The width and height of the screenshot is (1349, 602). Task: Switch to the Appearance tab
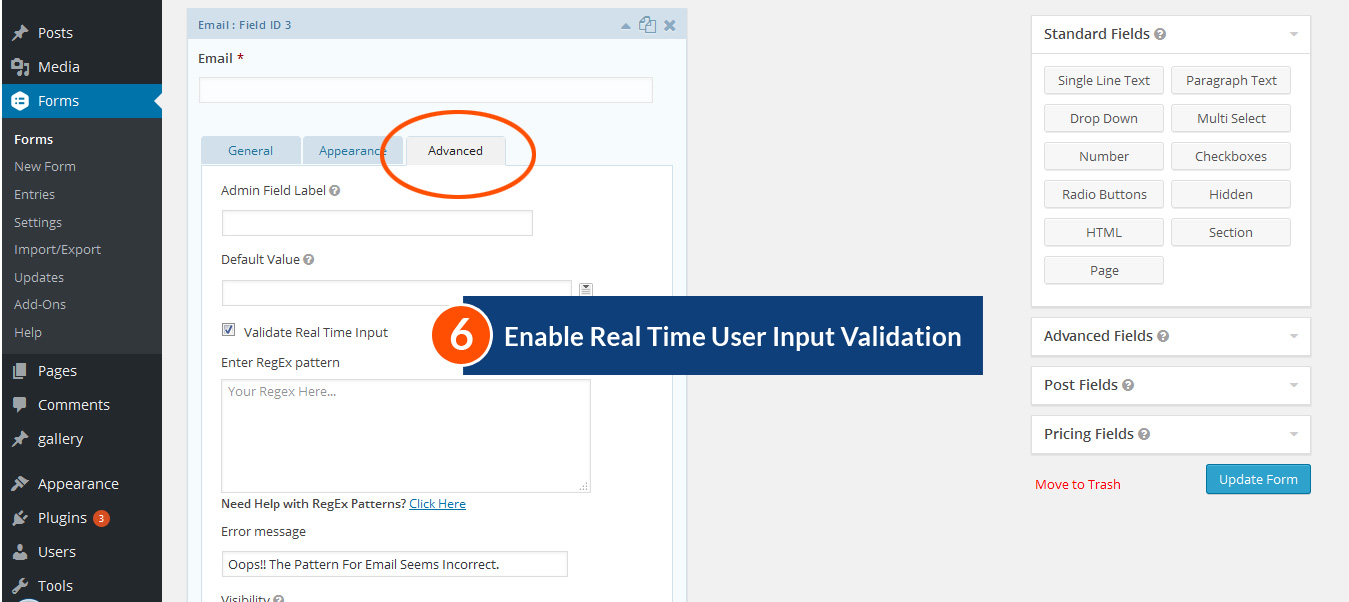click(x=353, y=151)
